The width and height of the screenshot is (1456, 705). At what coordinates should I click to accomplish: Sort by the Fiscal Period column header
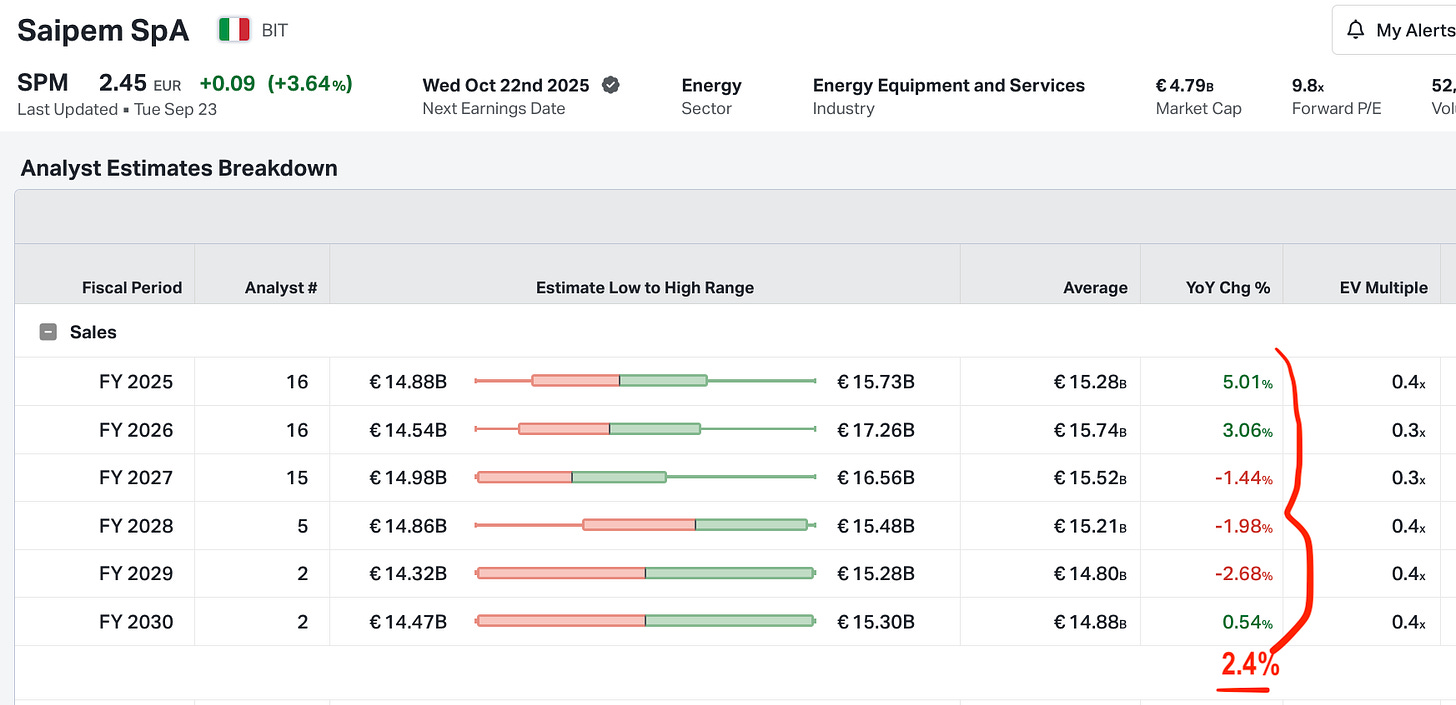pos(132,288)
